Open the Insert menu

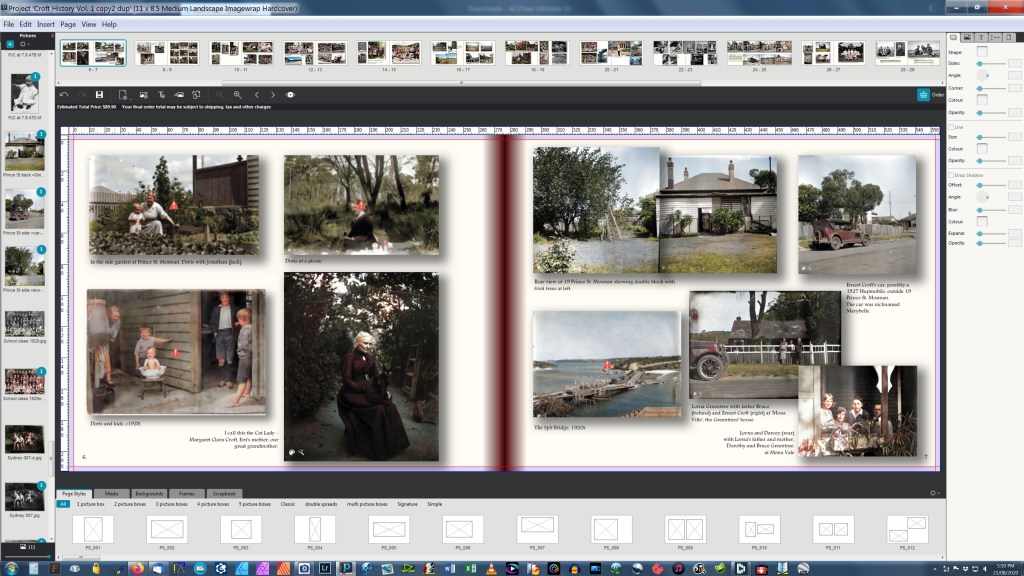[x=46, y=24]
